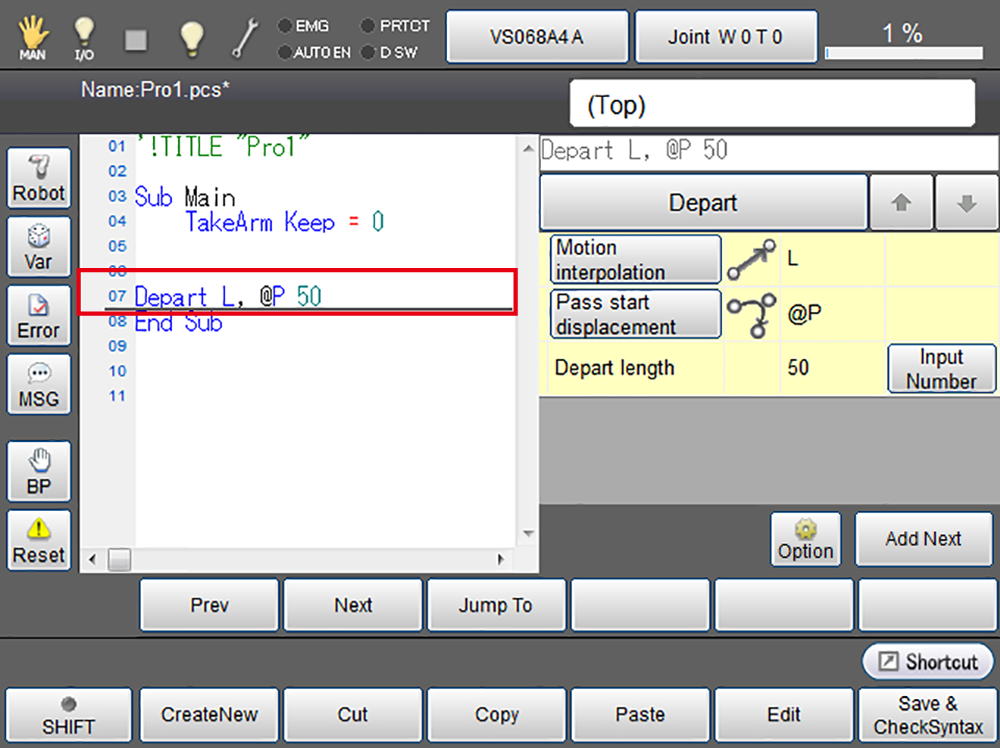Screen dimensions: 1000x748
Task: Click the Depart L, @P 50 command field
Action: [x=768, y=151]
